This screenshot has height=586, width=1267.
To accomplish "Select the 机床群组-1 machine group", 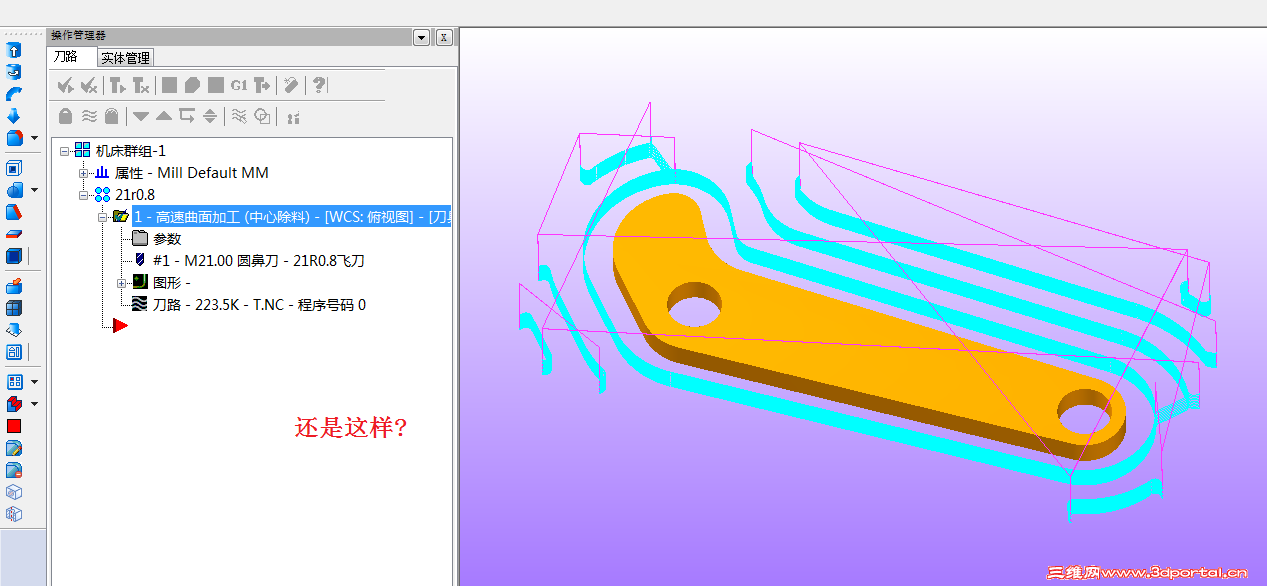I will (x=130, y=151).
